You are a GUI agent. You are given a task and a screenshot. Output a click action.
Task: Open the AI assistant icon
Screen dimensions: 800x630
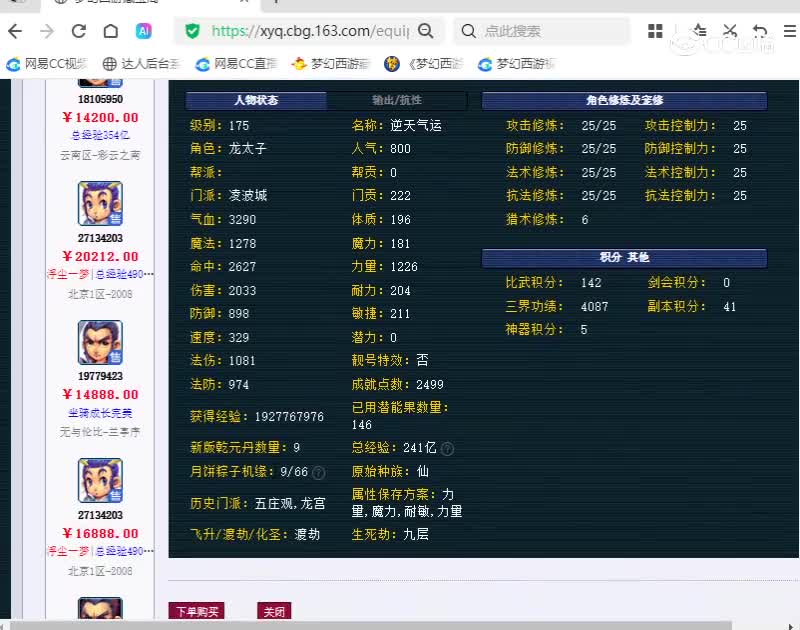pos(143,31)
